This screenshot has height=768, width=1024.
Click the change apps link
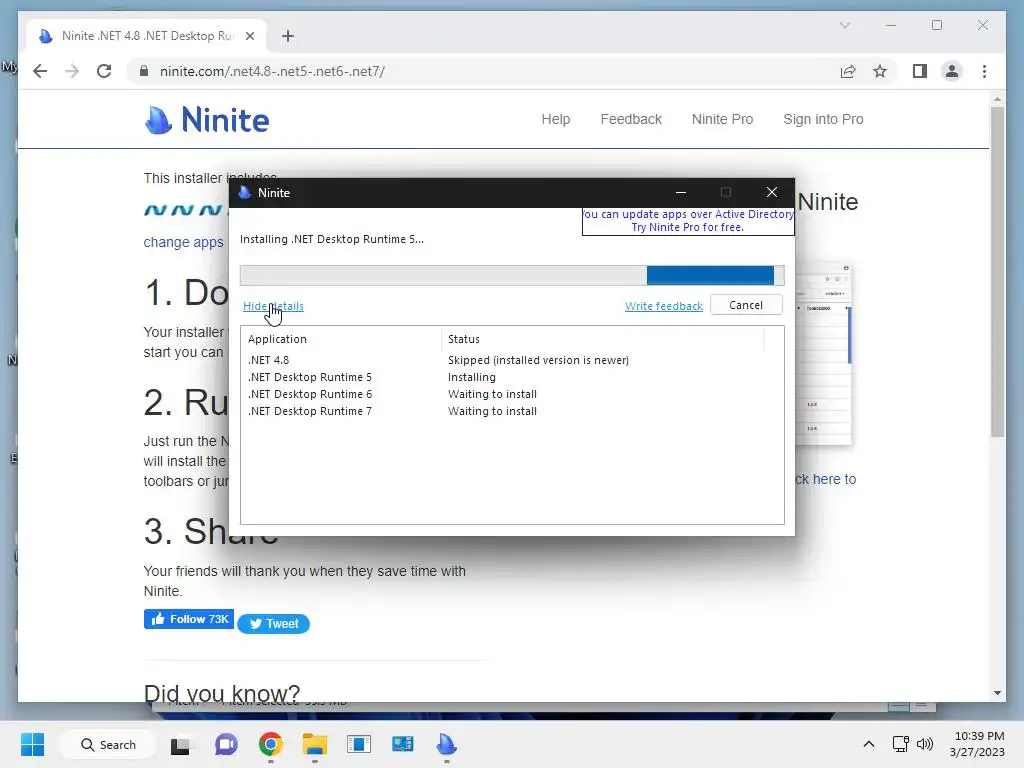coord(184,242)
